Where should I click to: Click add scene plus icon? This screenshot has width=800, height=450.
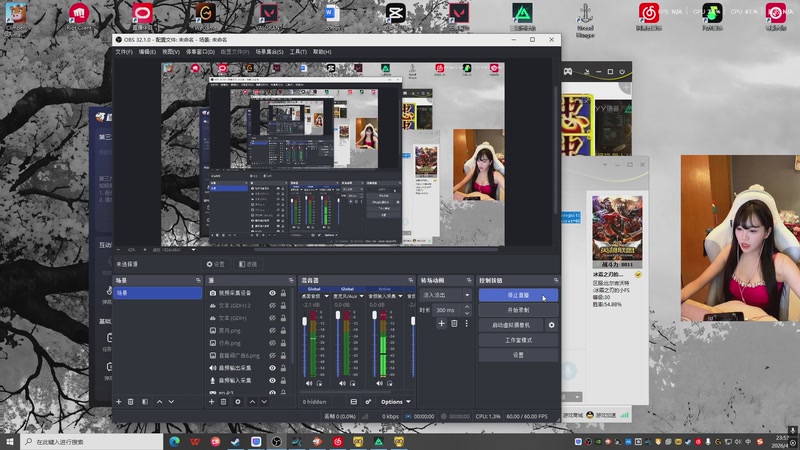(119, 401)
